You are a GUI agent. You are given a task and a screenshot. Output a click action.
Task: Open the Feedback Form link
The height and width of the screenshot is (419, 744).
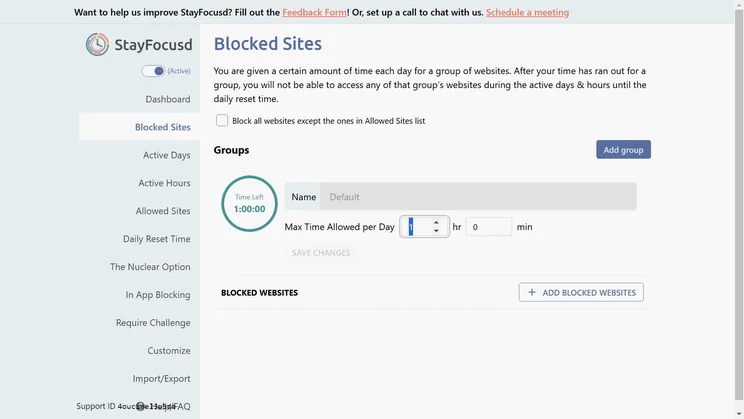pyautogui.click(x=314, y=12)
